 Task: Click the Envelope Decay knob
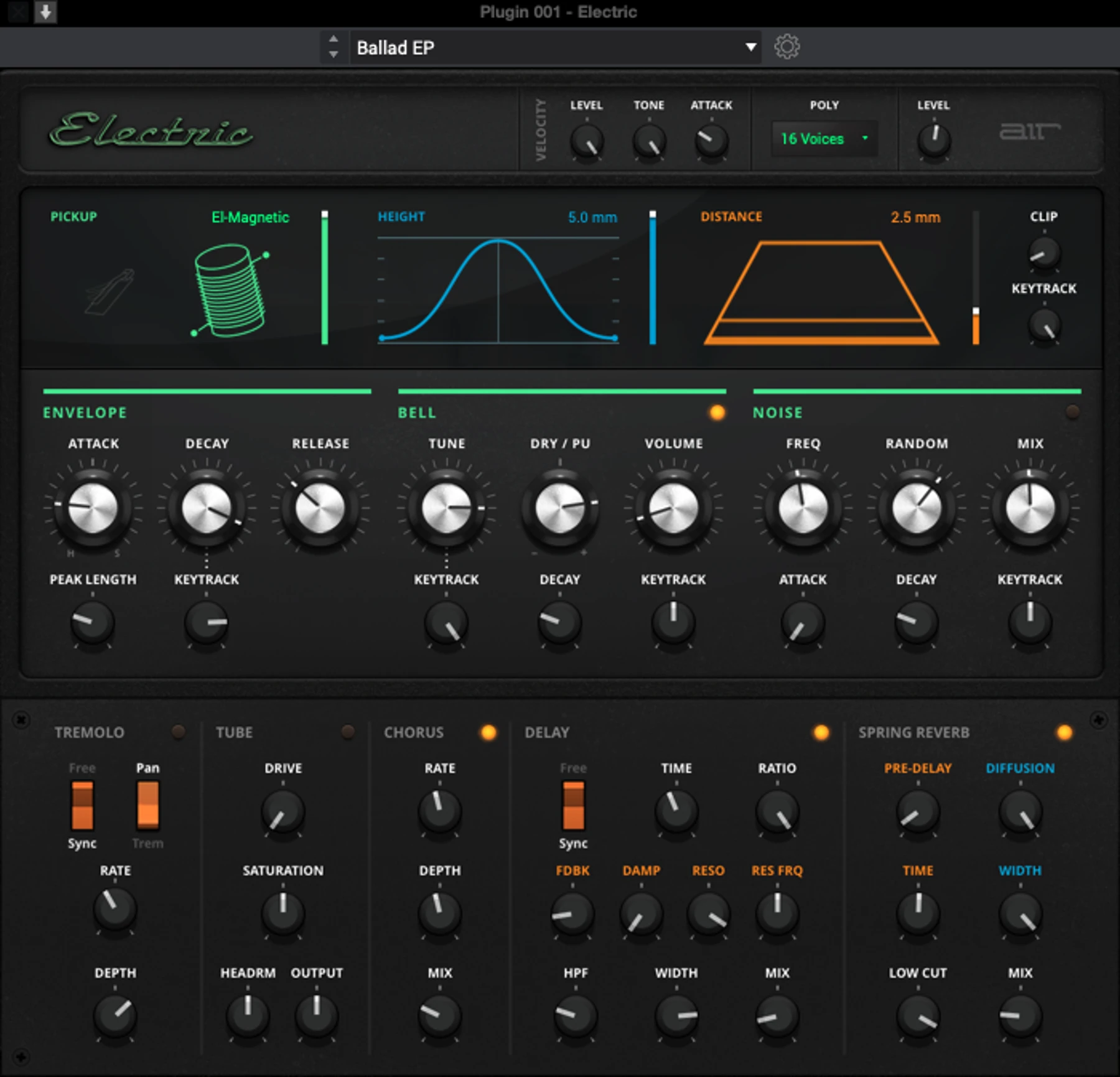(x=207, y=508)
